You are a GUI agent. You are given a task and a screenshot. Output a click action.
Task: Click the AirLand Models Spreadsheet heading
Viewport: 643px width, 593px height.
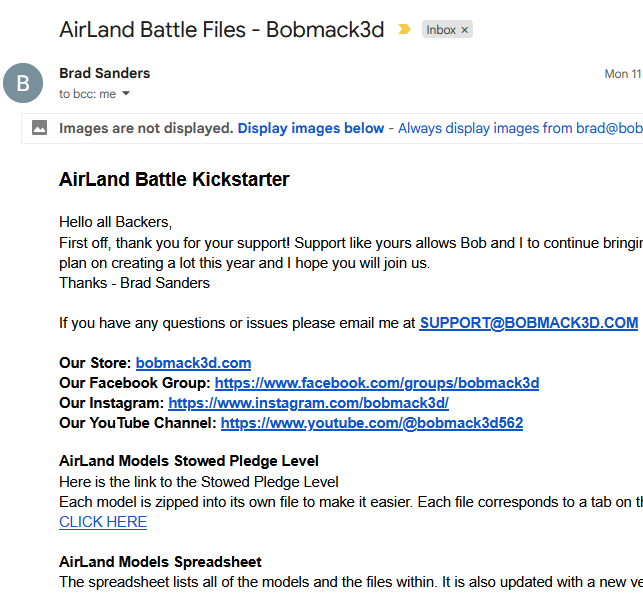click(160, 562)
